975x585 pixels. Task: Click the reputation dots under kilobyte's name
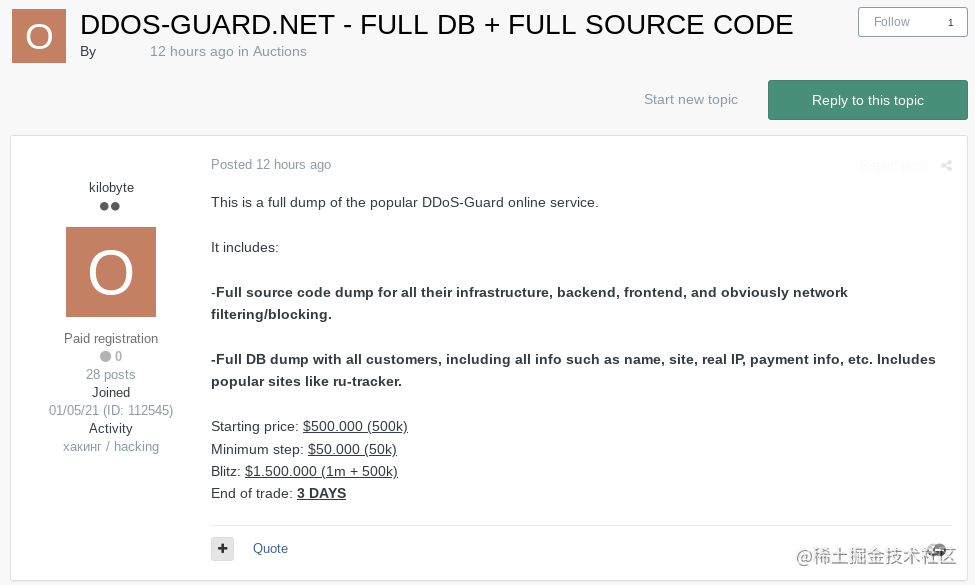(x=109, y=206)
